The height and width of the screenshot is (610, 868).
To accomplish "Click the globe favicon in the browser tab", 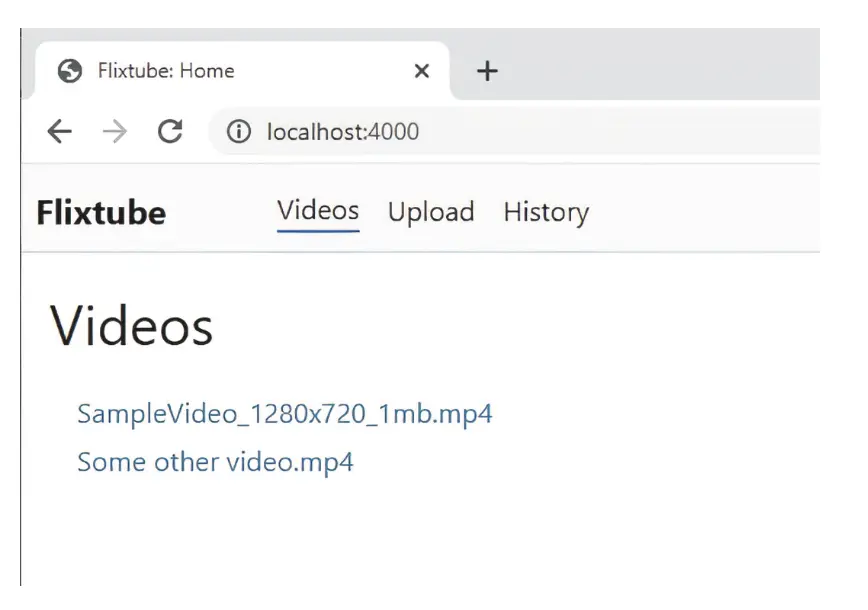I will tap(70, 71).
